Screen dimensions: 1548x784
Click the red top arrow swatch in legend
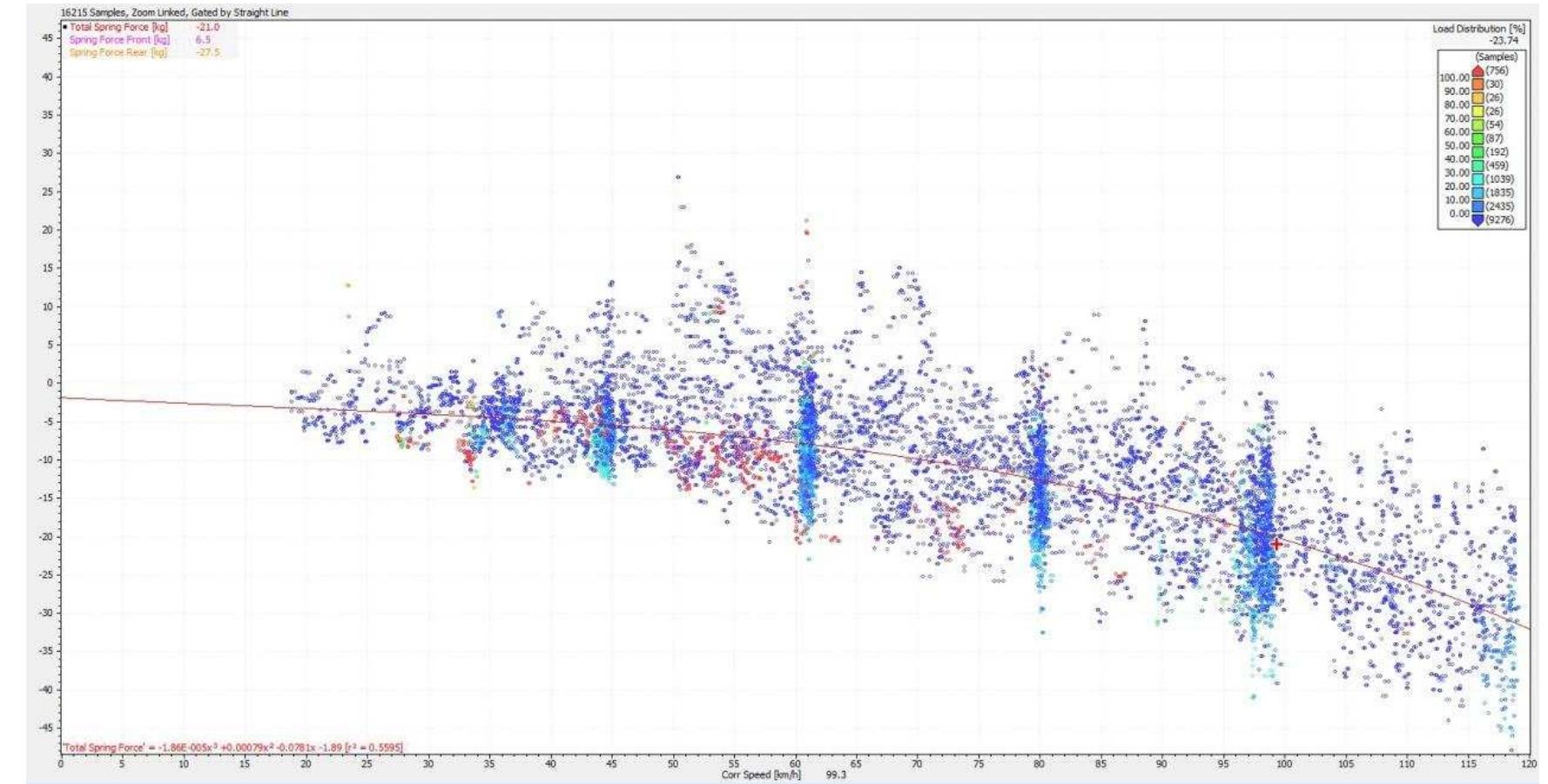[x=1477, y=71]
